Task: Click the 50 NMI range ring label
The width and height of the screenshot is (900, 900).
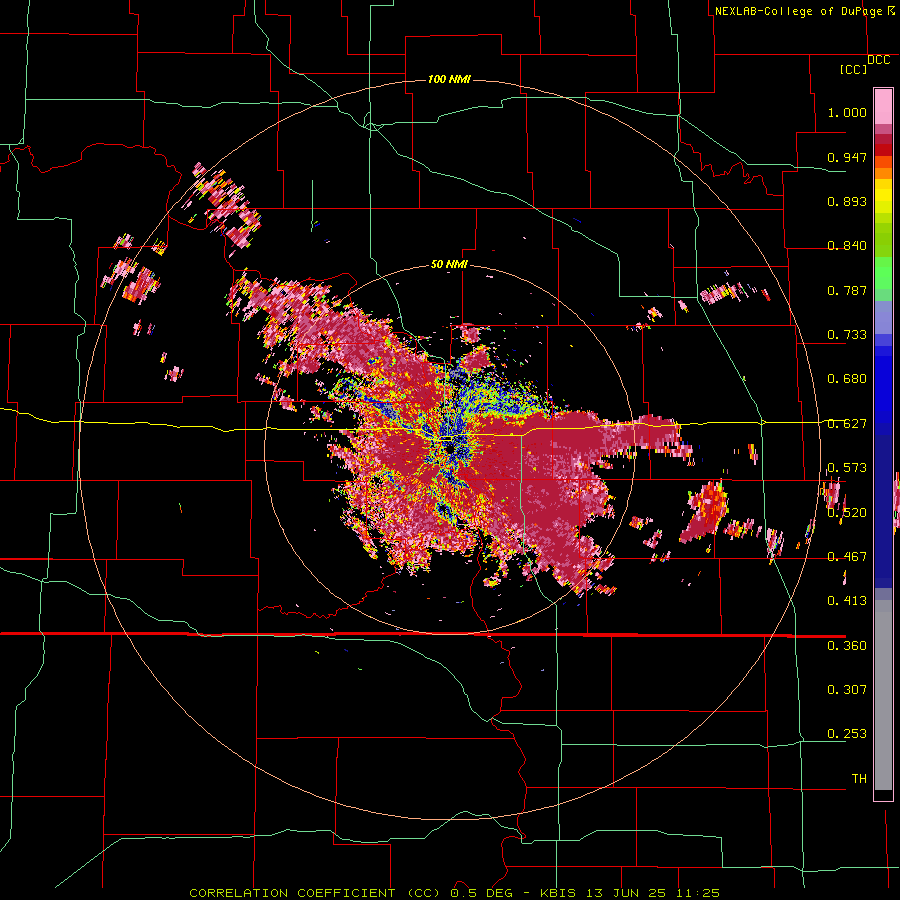Action: (449, 265)
